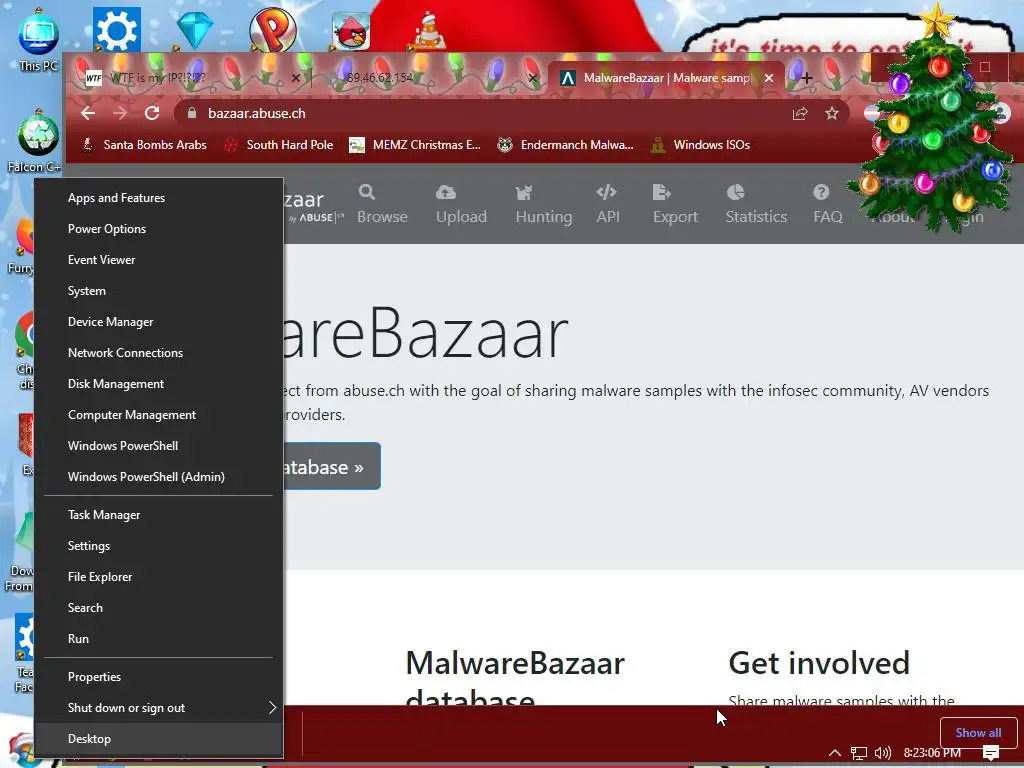Click the share page icon in address bar
1024x768 pixels.
800,114
